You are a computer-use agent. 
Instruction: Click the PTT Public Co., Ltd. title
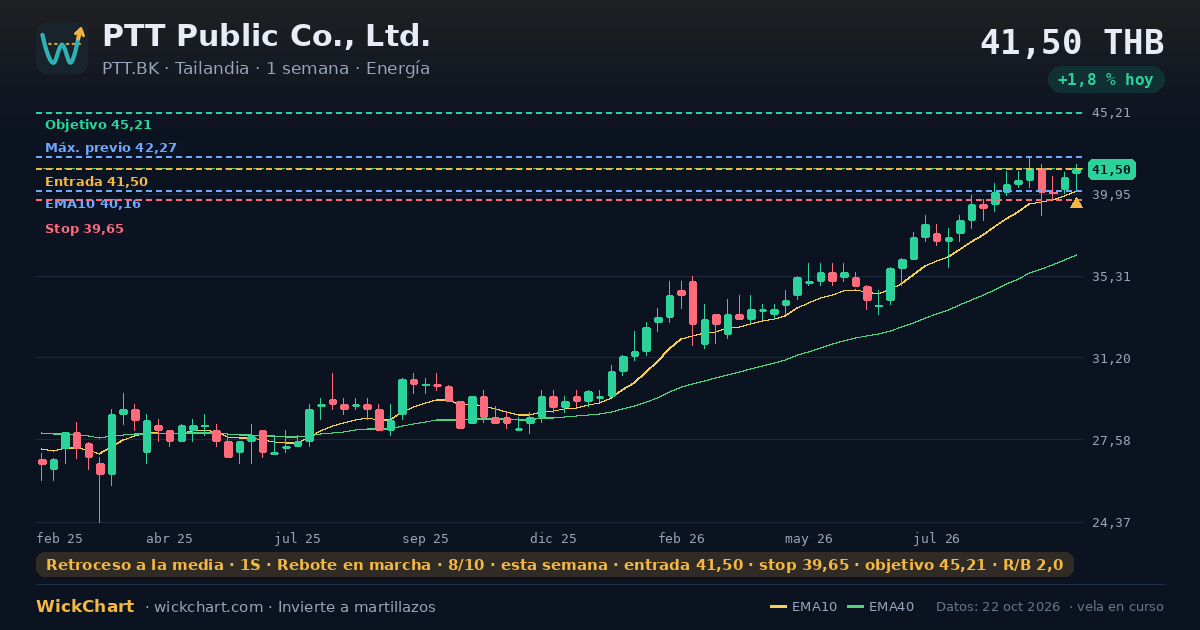[x=267, y=36]
